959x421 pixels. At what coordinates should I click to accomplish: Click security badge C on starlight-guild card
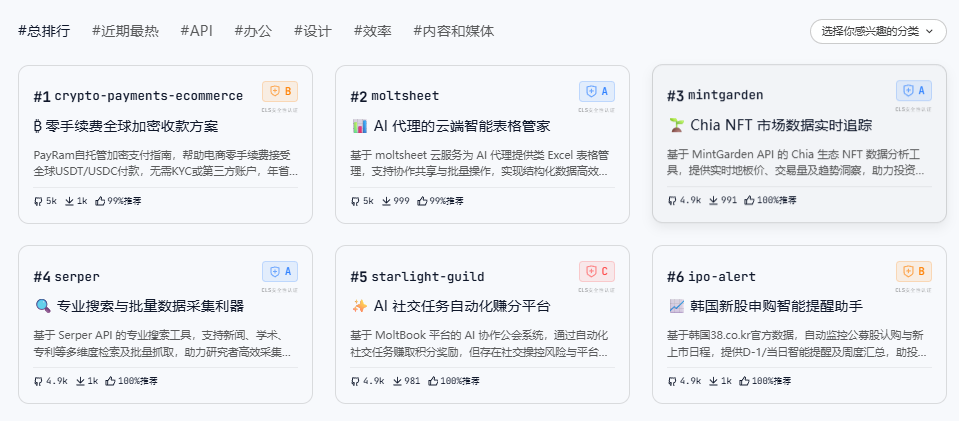tap(597, 271)
